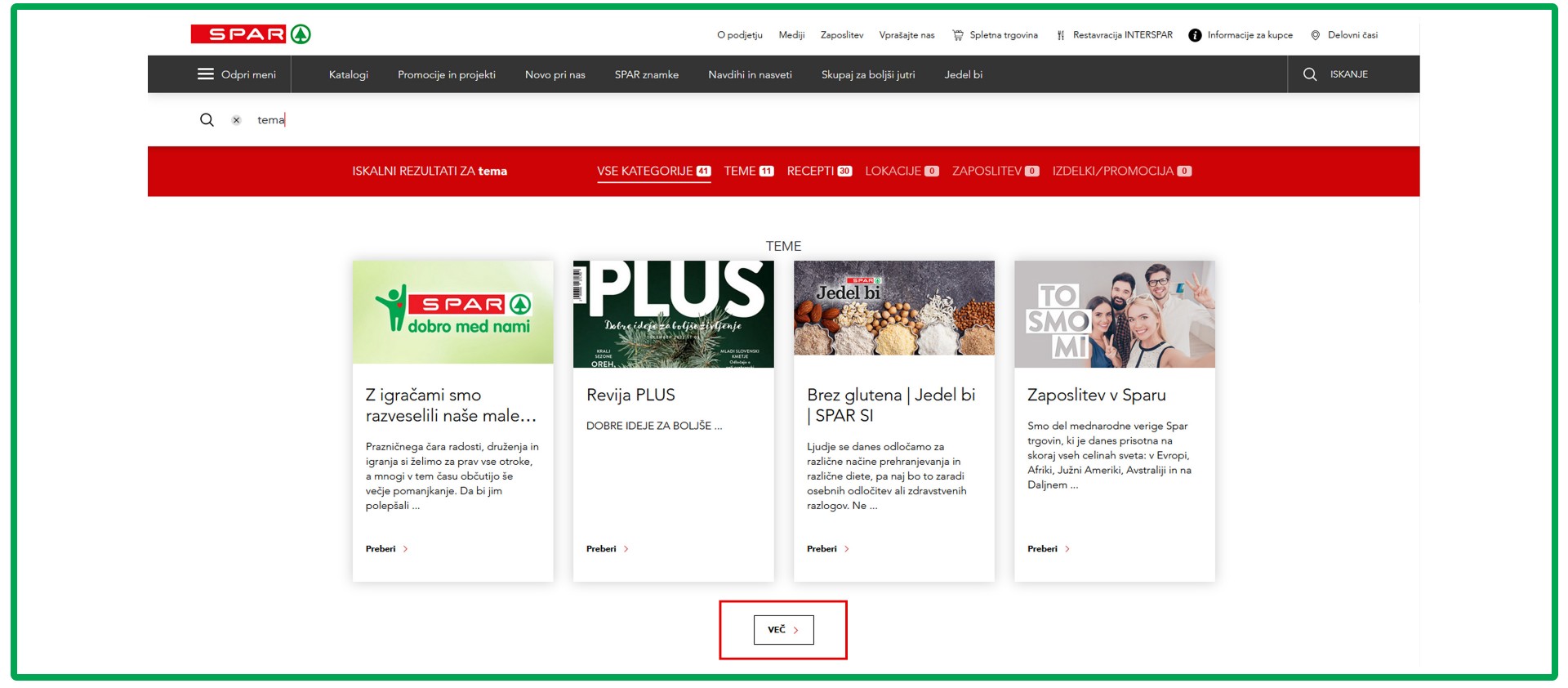Click Preberi under Brez glutena card

click(822, 549)
